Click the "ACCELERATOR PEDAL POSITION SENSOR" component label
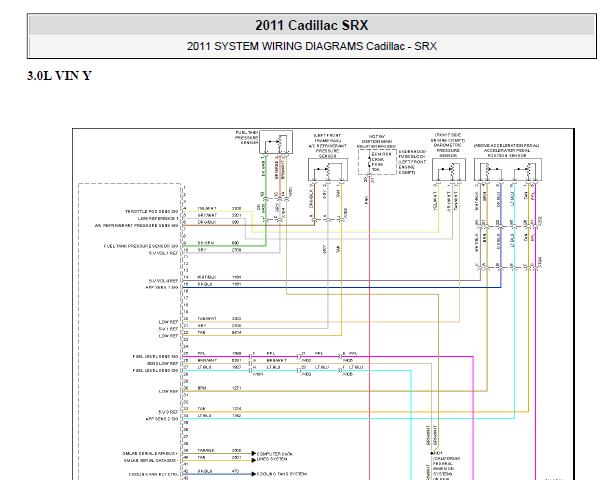This screenshot has height=480, width=608. pos(507,153)
